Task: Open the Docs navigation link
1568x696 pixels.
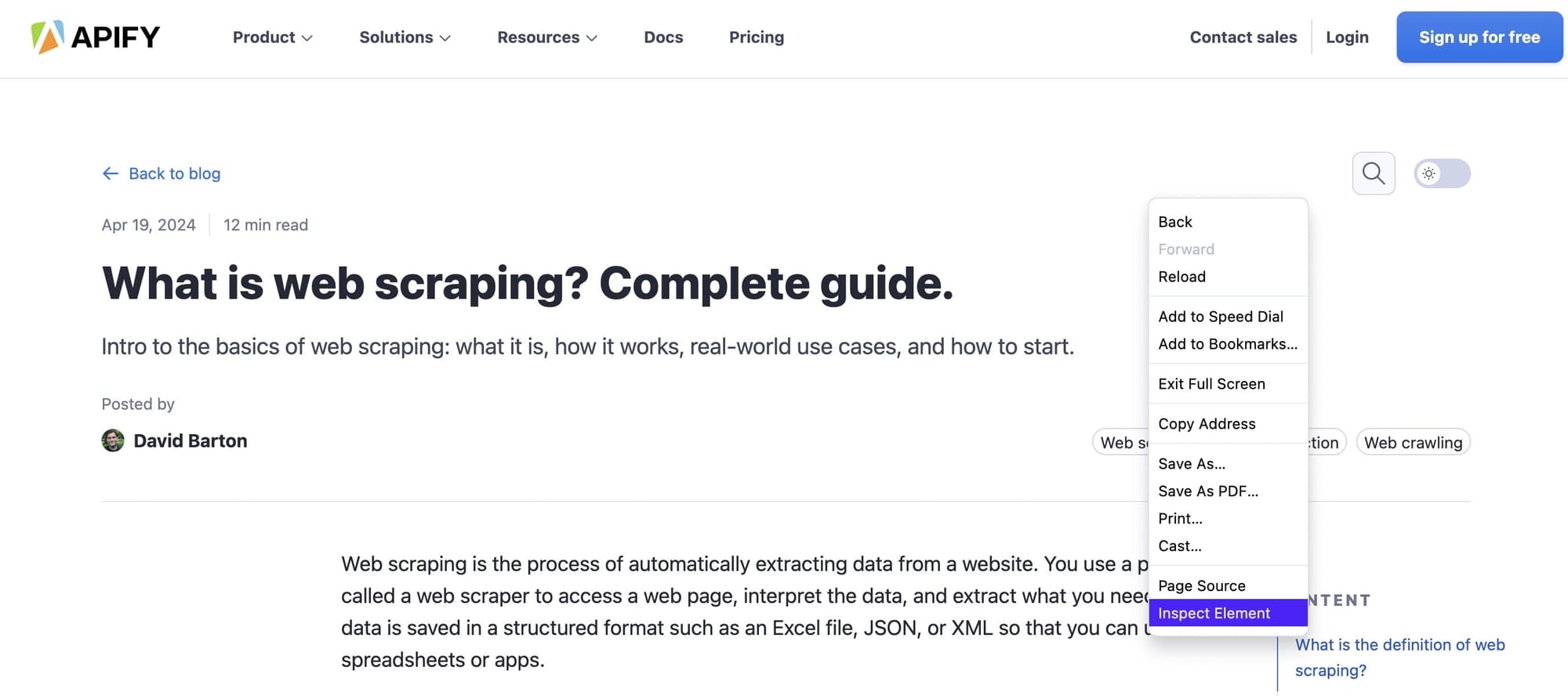Action: coord(663,37)
